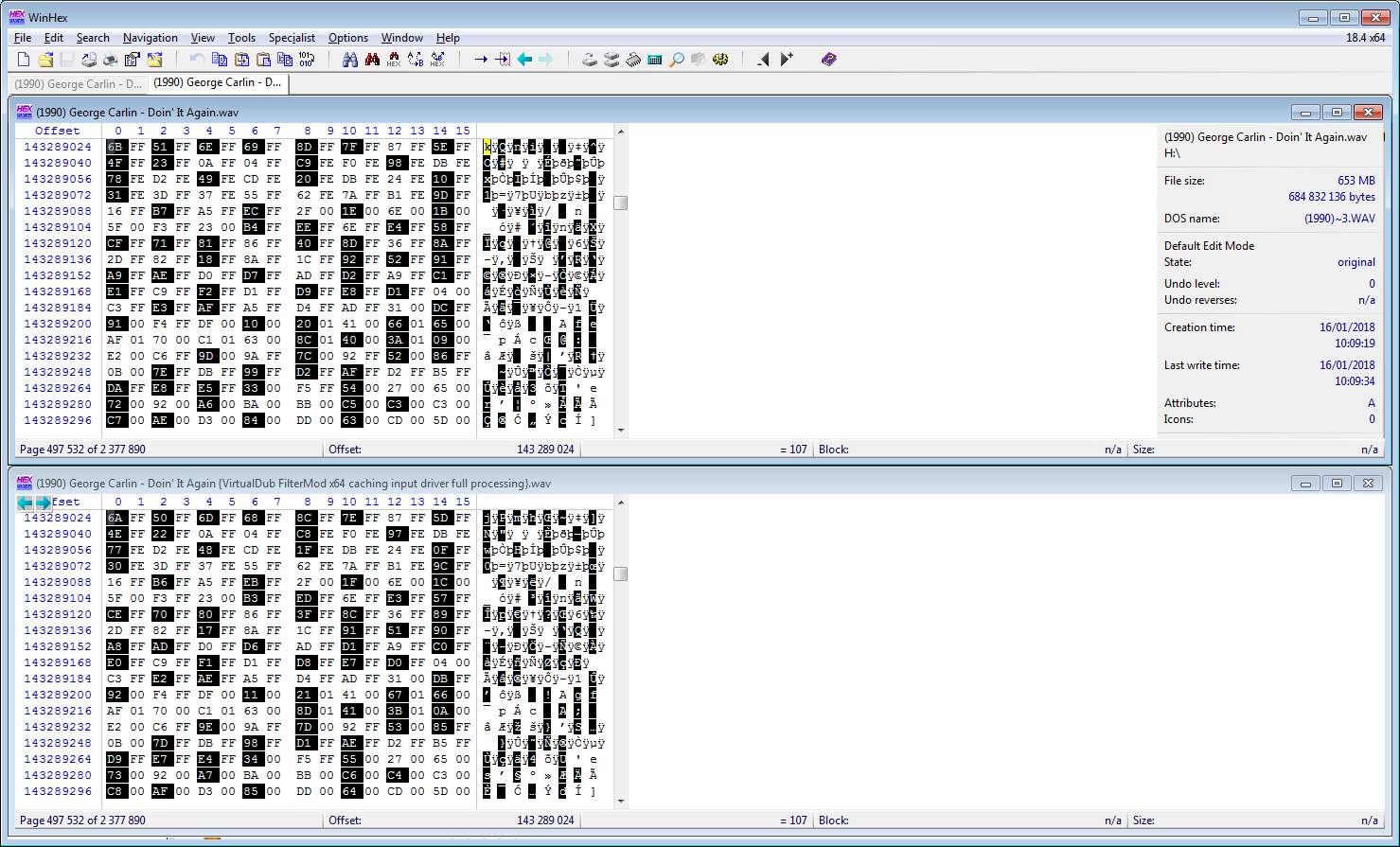Click the upper status bar offset value 143 289 024
Image resolution: width=1400 pixels, height=847 pixels.
(x=545, y=450)
